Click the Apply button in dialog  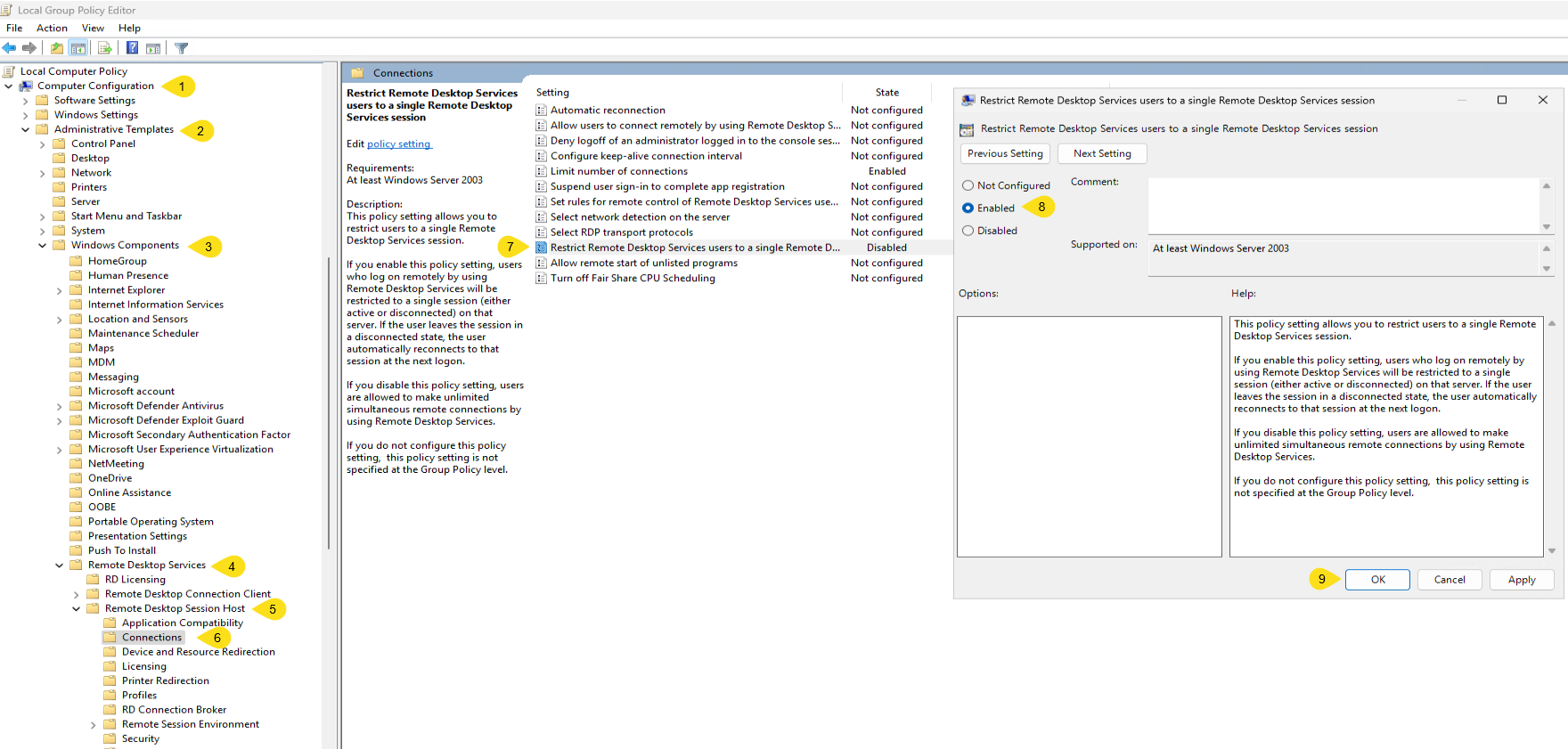point(1522,580)
